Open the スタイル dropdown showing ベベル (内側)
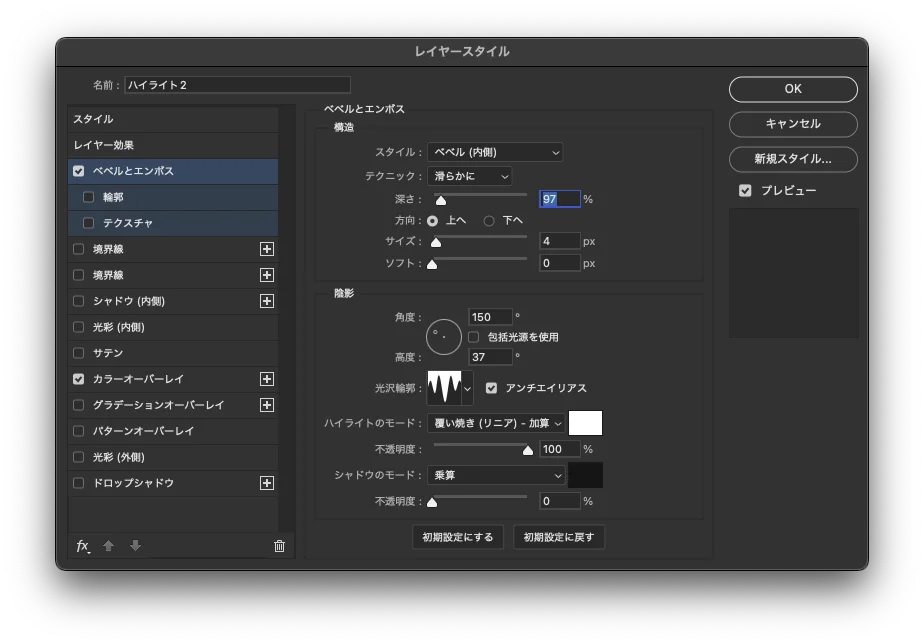 (x=495, y=152)
